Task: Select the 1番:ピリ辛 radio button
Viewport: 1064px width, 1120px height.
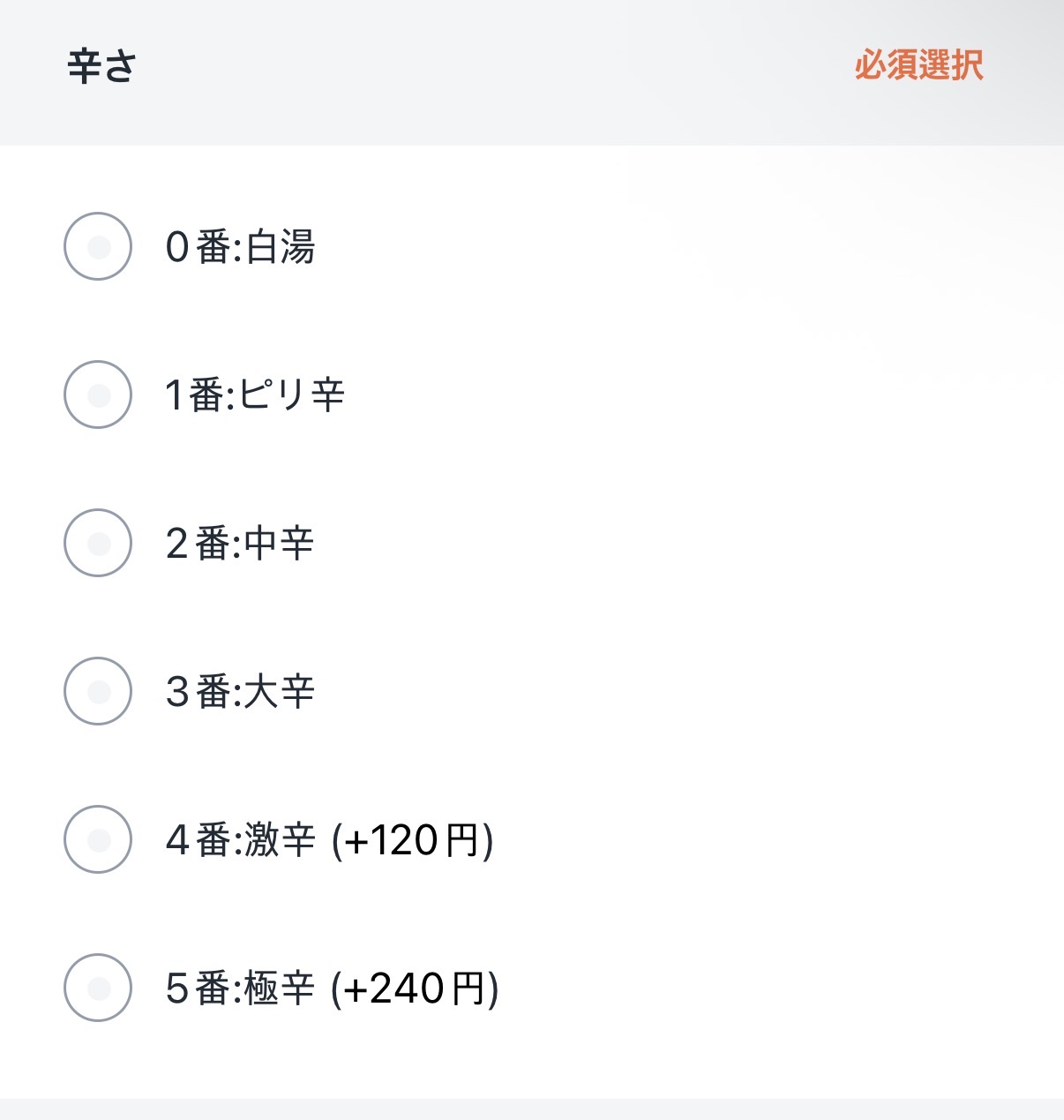Action: [98, 395]
